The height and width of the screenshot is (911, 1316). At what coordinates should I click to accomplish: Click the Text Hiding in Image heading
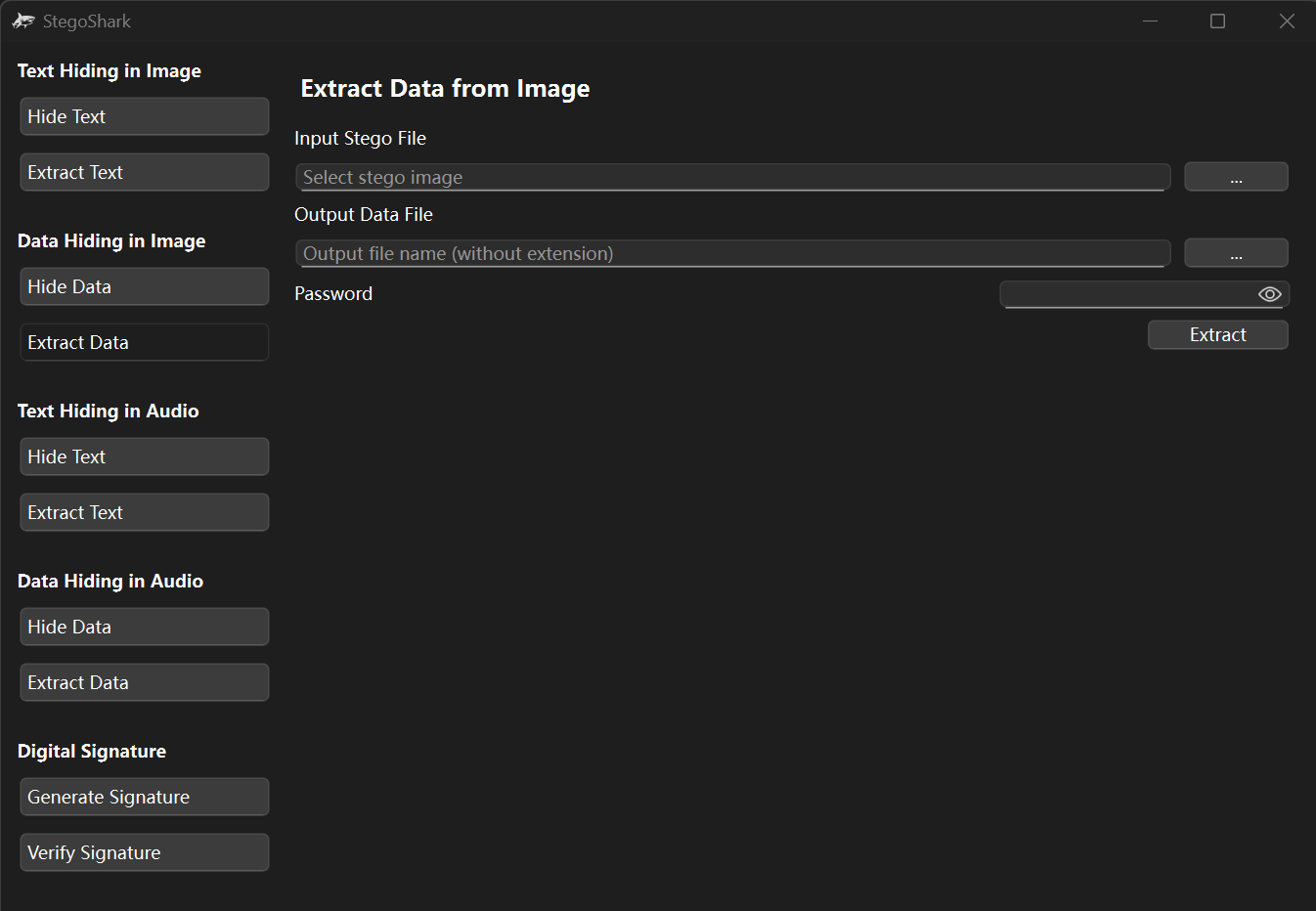[x=110, y=70]
